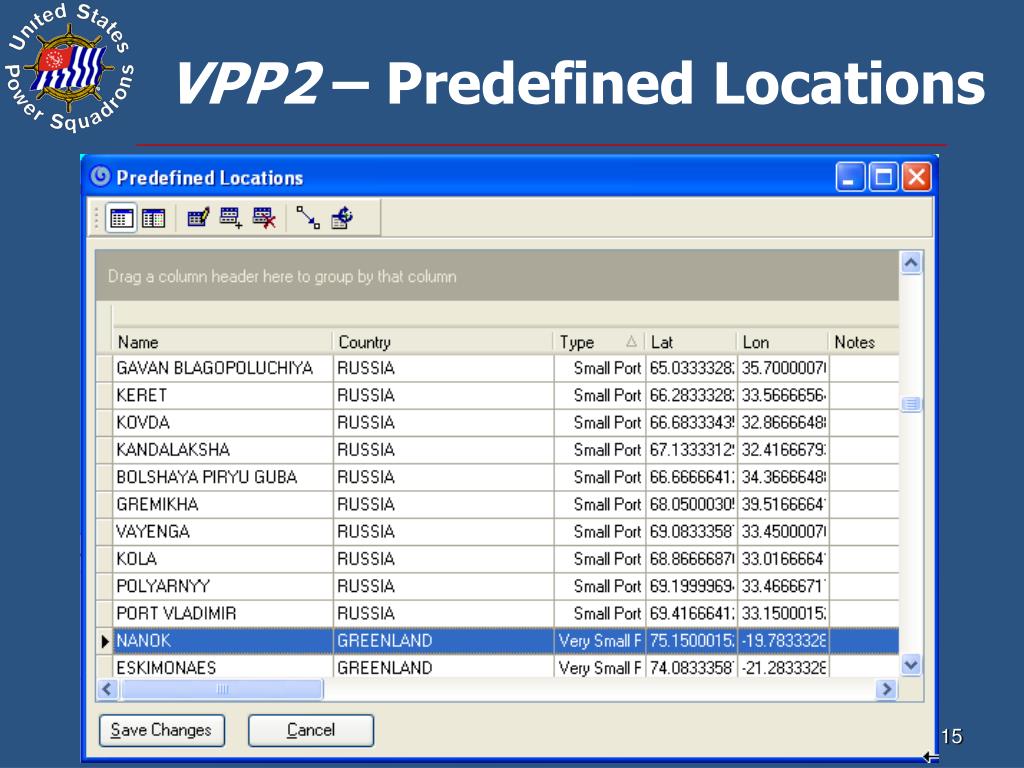Viewport: 1024px width, 768px height.
Task: Select the GREMIKHA name cell
Action: [x=223, y=505]
